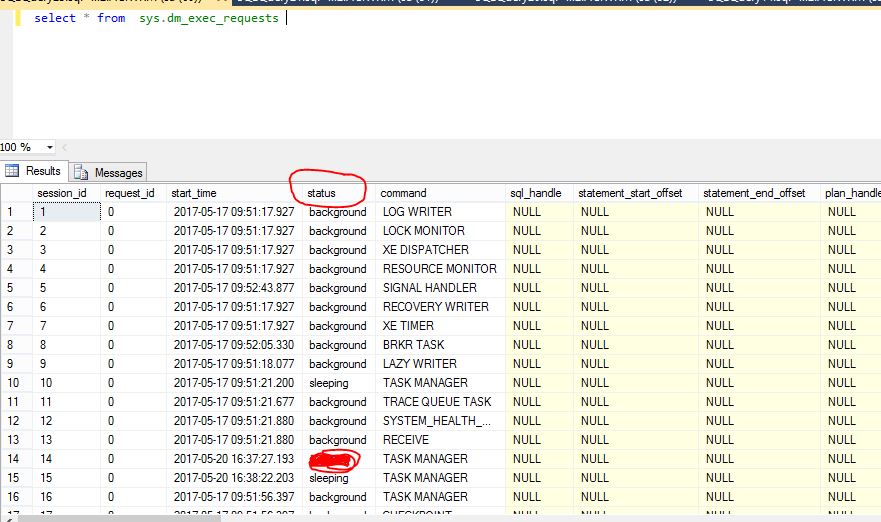The width and height of the screenshot is (881, 522).
Task: Click the RECOVERY WRITER command cell
Action: point(440,307)
